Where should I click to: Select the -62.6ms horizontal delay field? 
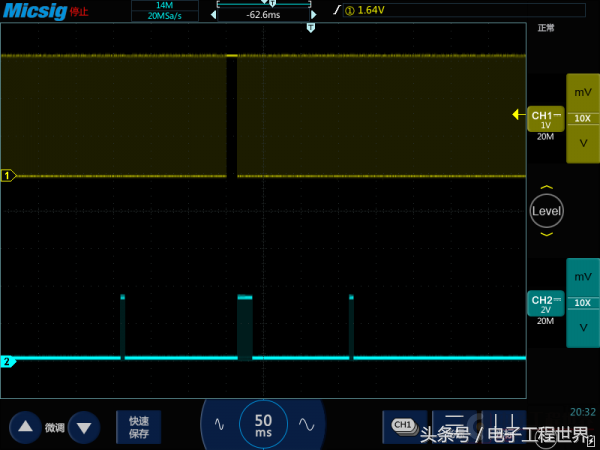263,15
